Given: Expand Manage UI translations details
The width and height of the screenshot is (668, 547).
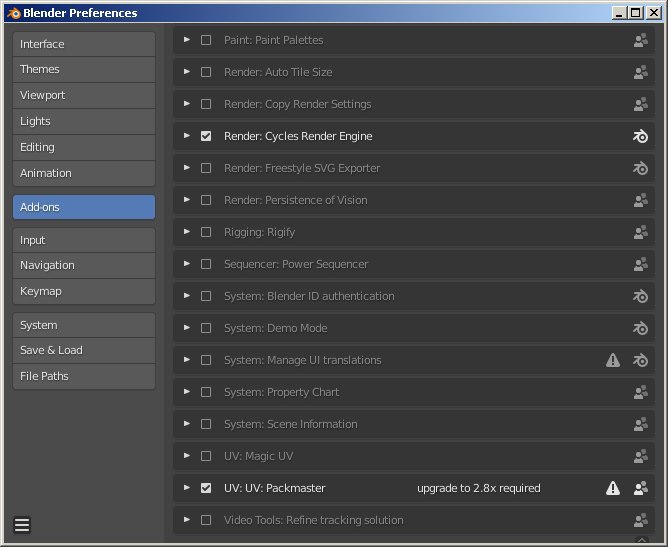Looking at the screenshot, I should 187,360.
